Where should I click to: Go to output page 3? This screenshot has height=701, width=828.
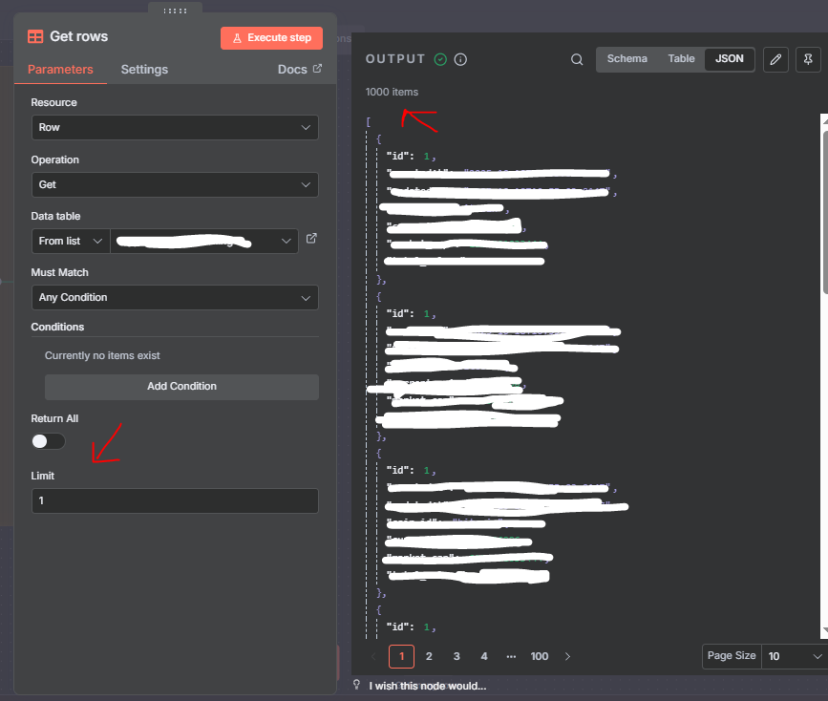point(457,657)
